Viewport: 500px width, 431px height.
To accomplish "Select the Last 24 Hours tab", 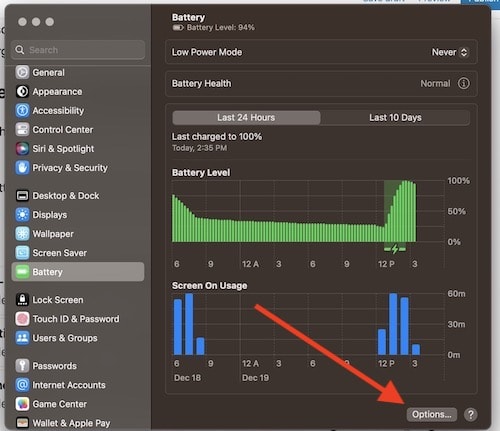I will coord(246,118).
